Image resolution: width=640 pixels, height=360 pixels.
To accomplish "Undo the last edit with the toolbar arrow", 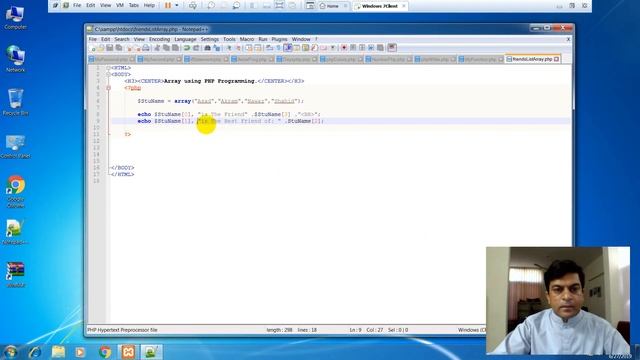I will [x=187, y=48].
